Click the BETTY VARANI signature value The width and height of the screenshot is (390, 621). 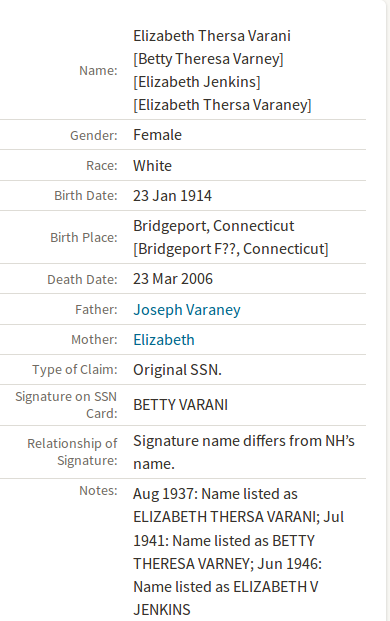(181, 405)
